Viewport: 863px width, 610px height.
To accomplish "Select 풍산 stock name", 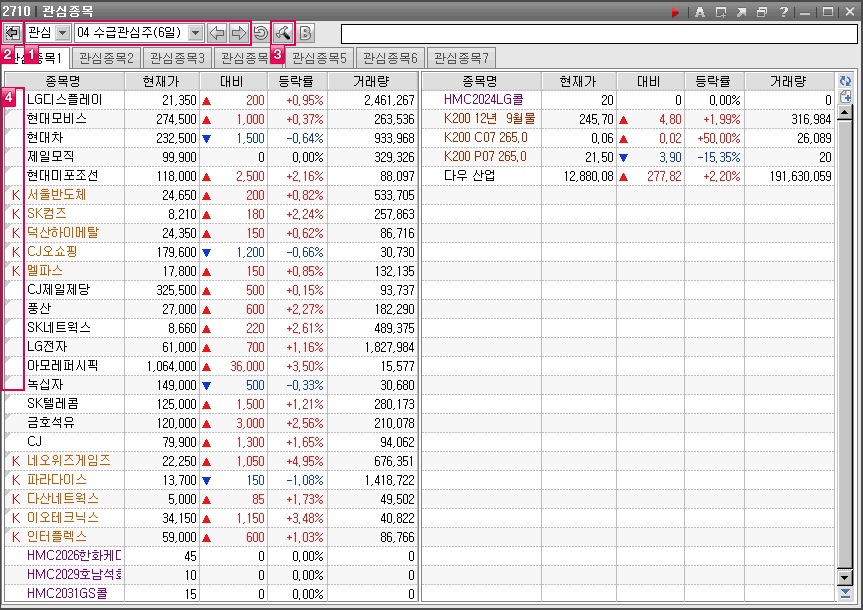I will click(x=39, y=309).
